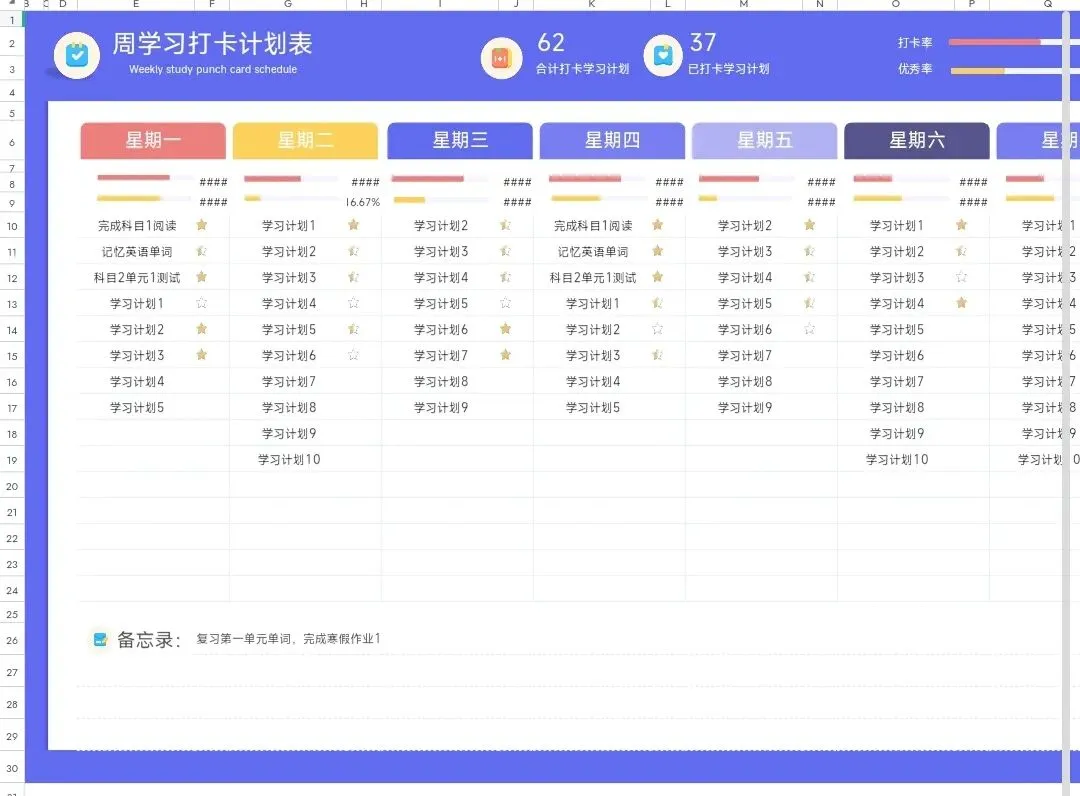Screen dimensions: 1080x796
Task: Click 学习计划10 cell under 星期六
Action: [x=897, y=459]
